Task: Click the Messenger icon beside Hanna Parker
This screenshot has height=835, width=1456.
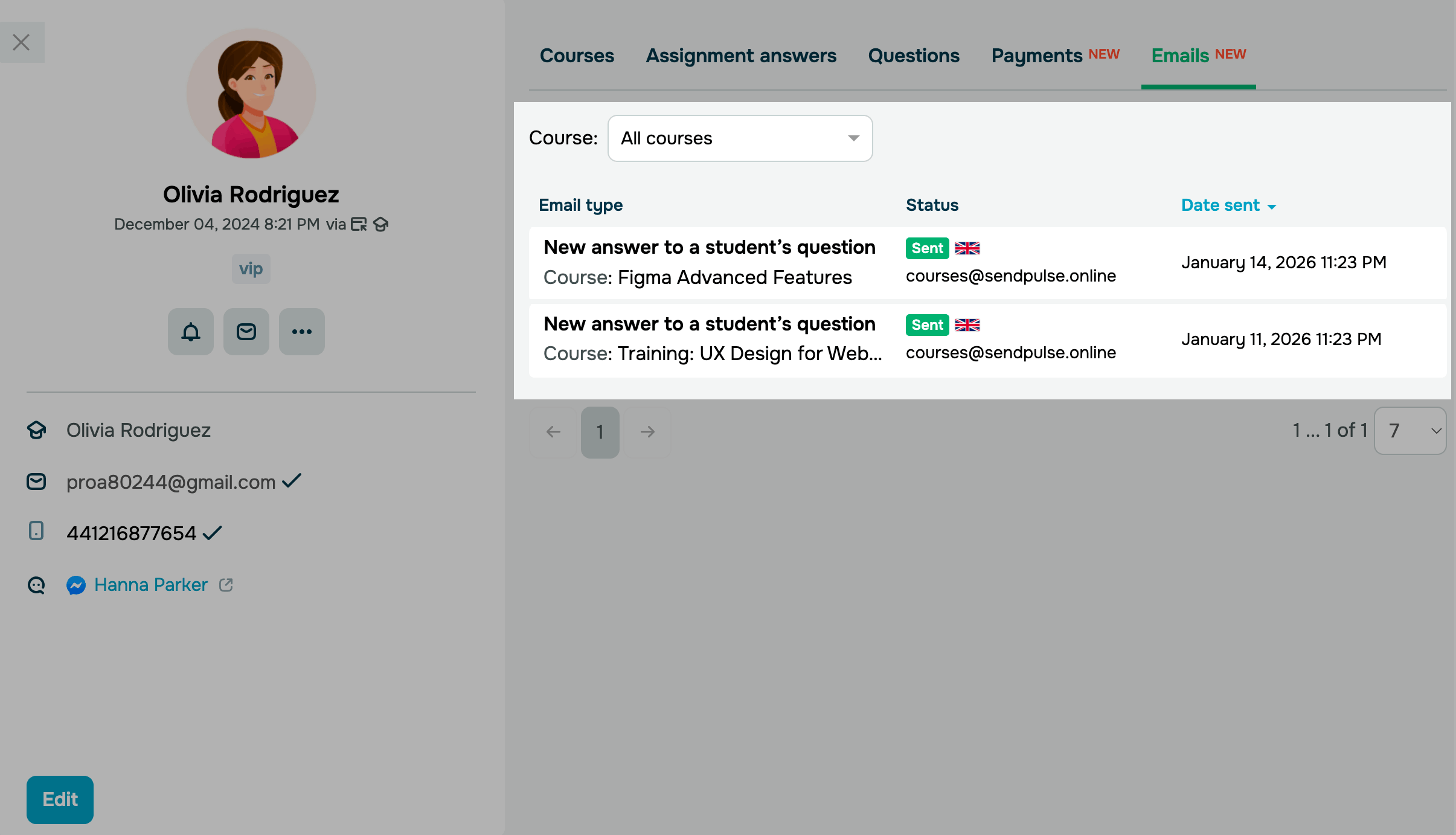Action: pos(76,585)
